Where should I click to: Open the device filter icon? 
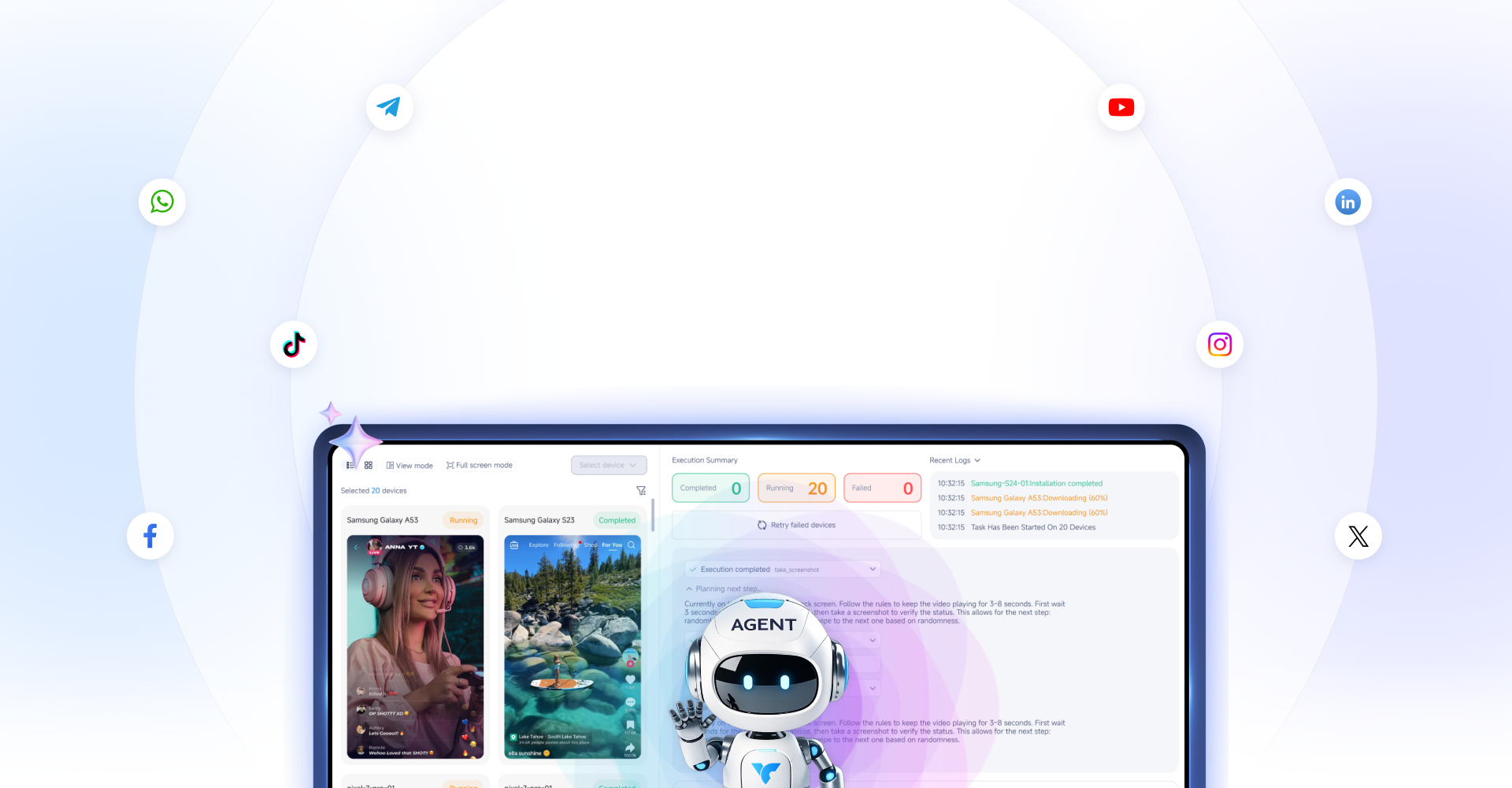(641, 491)
